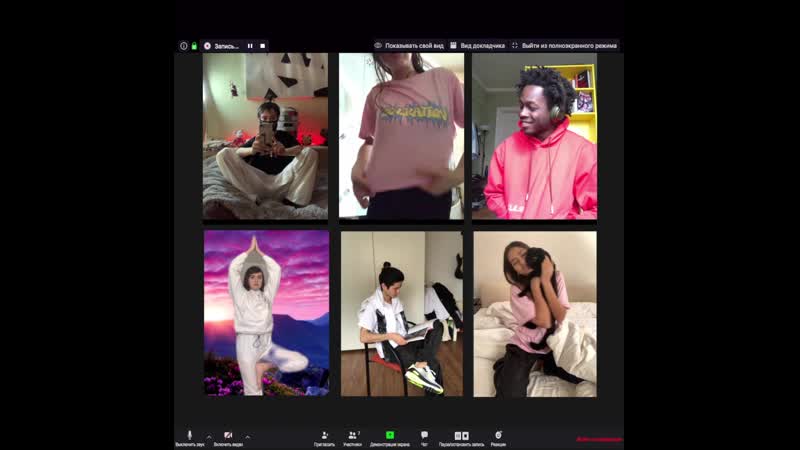Viewport: 800px width, 450px height.
Task: Click the pause-recording icon in the bottom toolbar
Action: click(458, 436)
